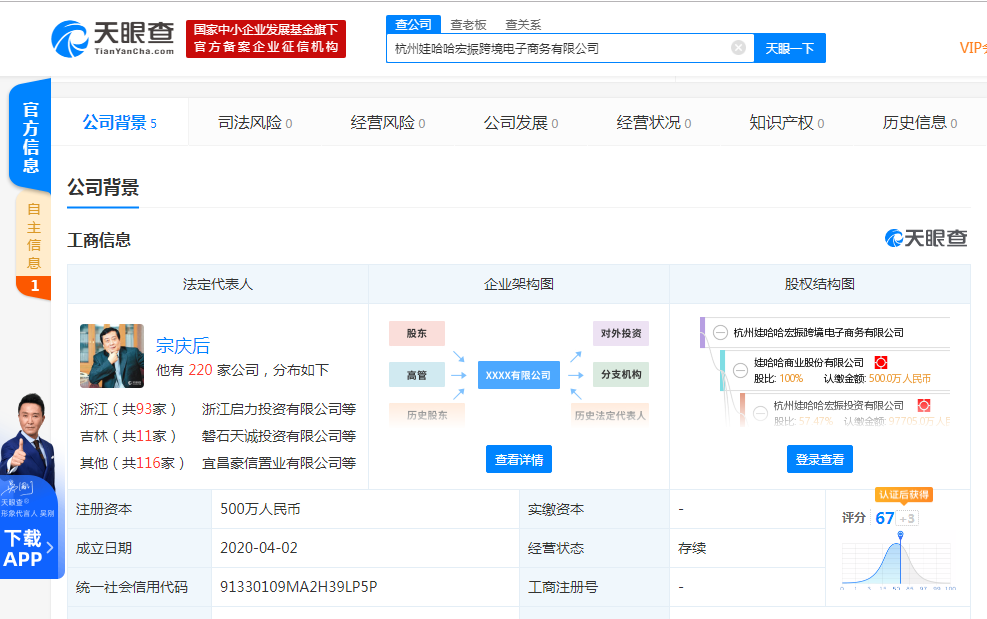
Task: Click the orange badge under 自主信息
Action: [x=33, y=287]
